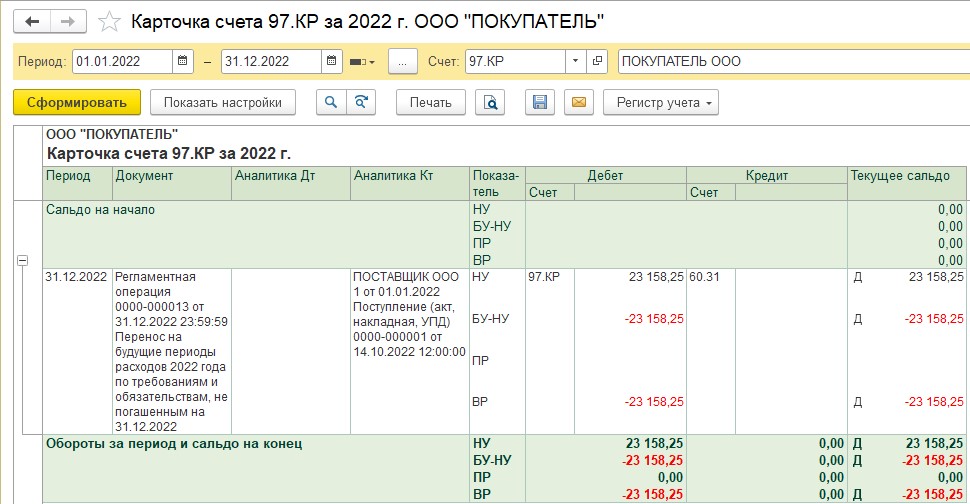Screen dimensions: 970x504
Task: Open the Регистр учета dropdown menu
Action: (661, 103)
